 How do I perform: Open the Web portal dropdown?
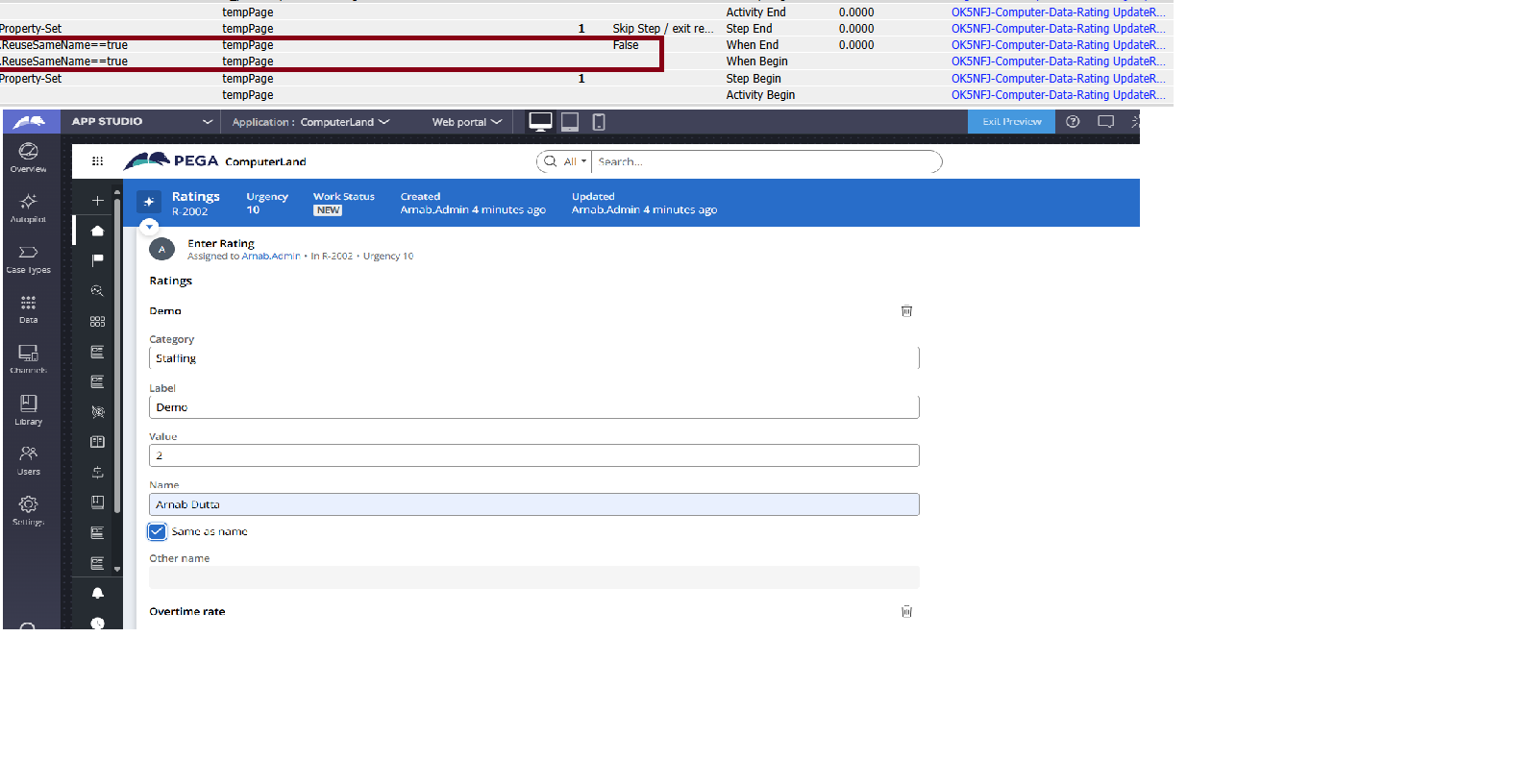tap(467, 122)
